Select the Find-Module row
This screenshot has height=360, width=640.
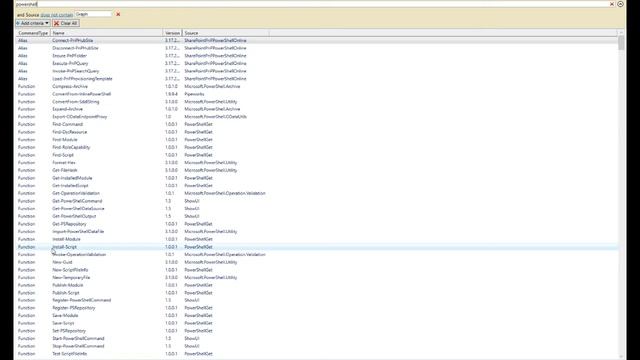point(317,140)
